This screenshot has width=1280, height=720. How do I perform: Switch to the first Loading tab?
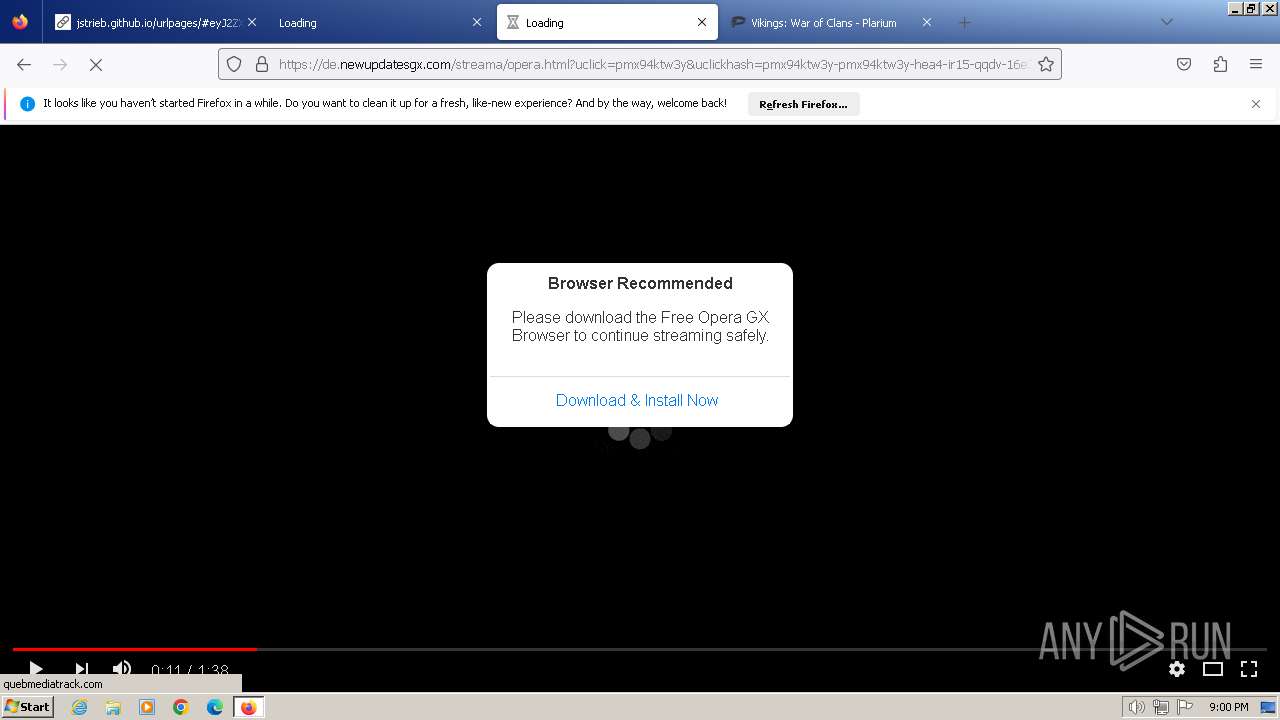click(x=379, y=22)
